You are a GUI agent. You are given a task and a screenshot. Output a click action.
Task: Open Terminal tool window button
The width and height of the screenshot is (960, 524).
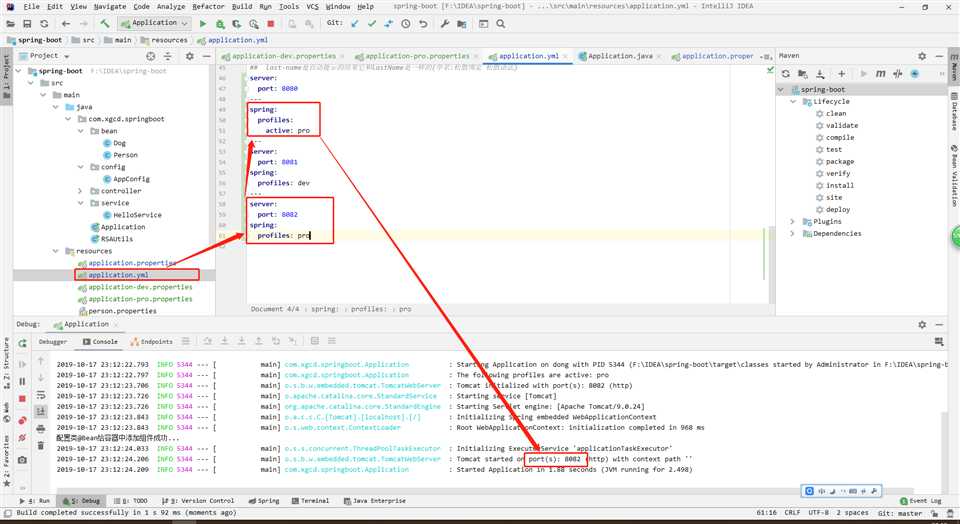[310, 501]
